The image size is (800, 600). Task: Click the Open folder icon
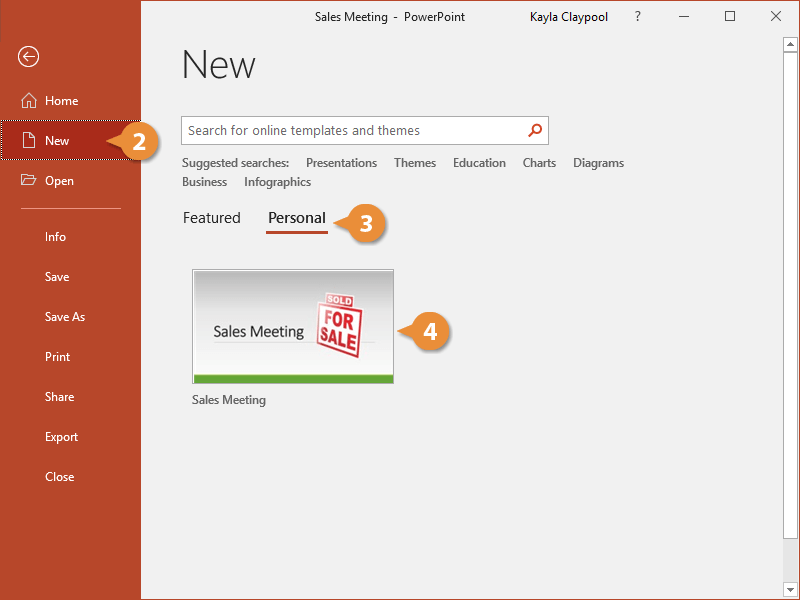click(29, 181)
